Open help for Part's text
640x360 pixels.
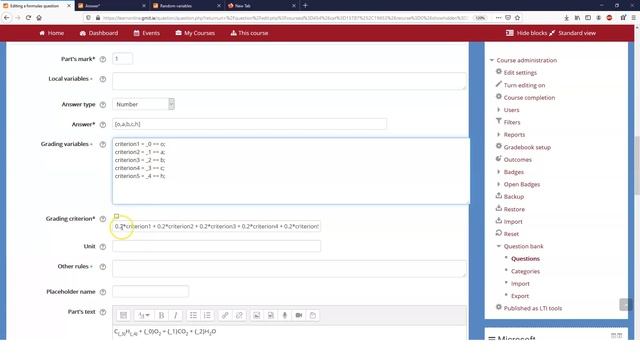point(103,312)
